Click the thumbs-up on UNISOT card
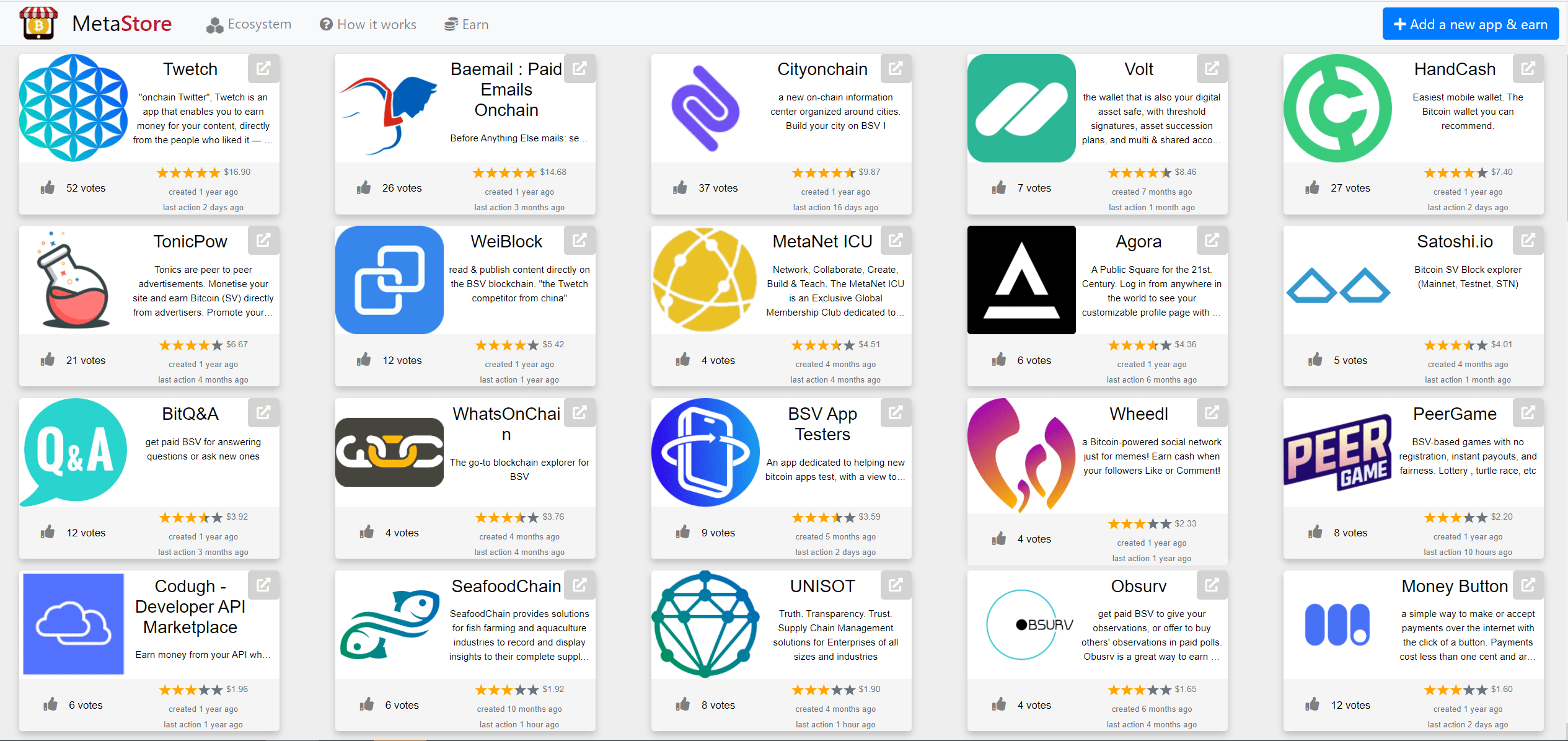 click(683, 704)
